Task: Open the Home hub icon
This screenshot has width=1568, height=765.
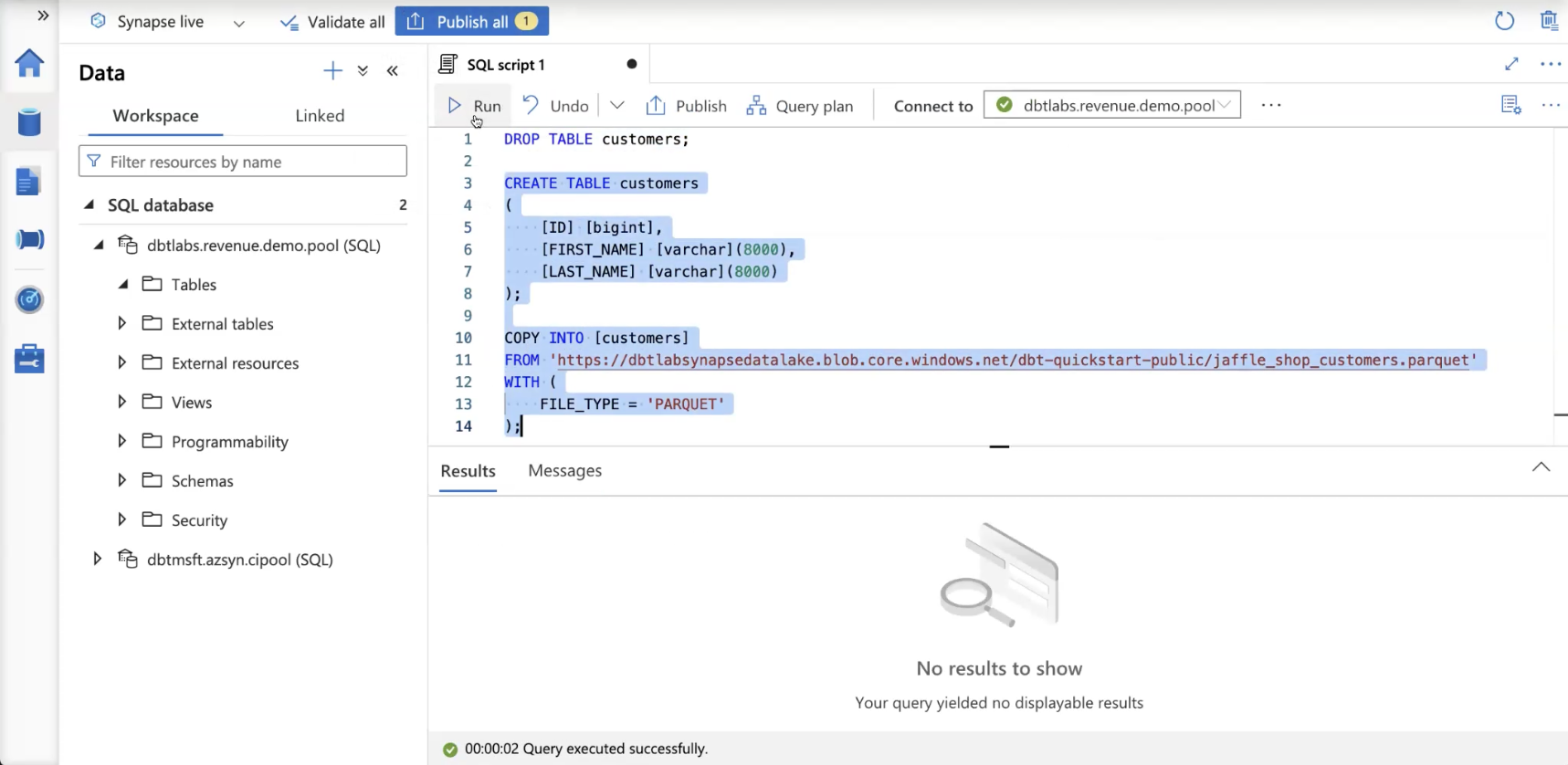Action: (29, 63)
